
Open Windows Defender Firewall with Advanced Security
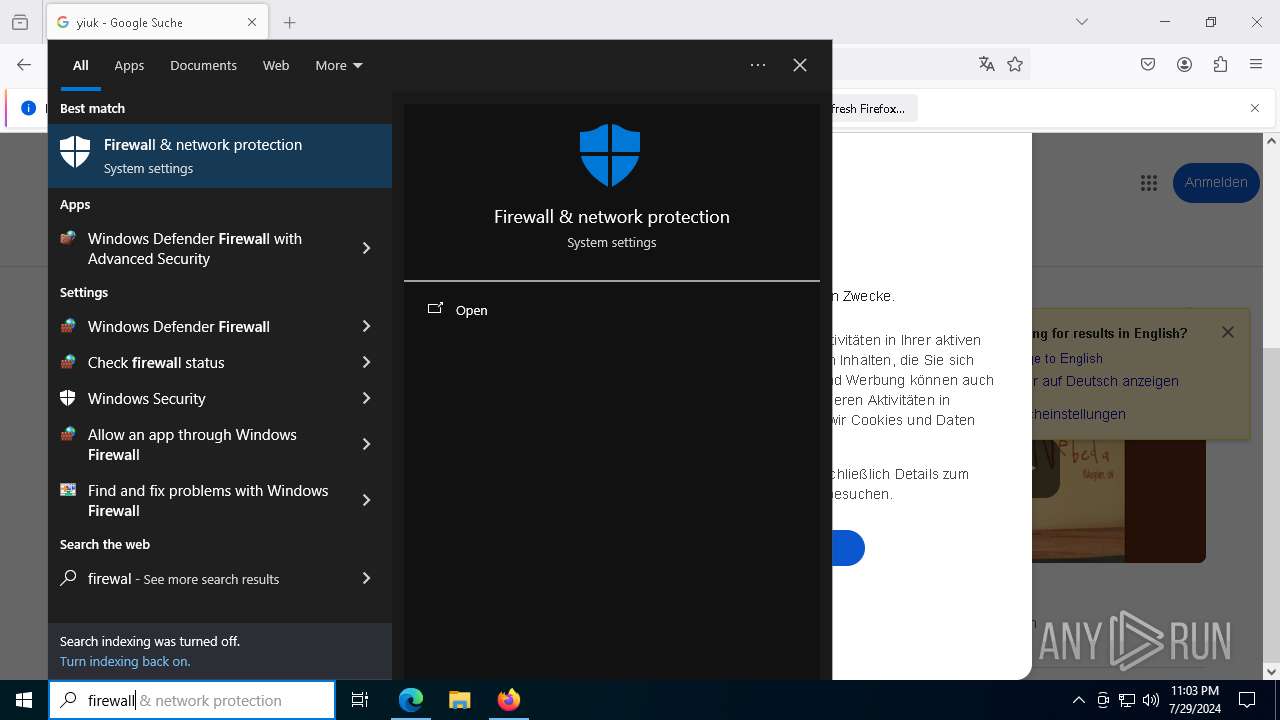click(x=194, y=248)
